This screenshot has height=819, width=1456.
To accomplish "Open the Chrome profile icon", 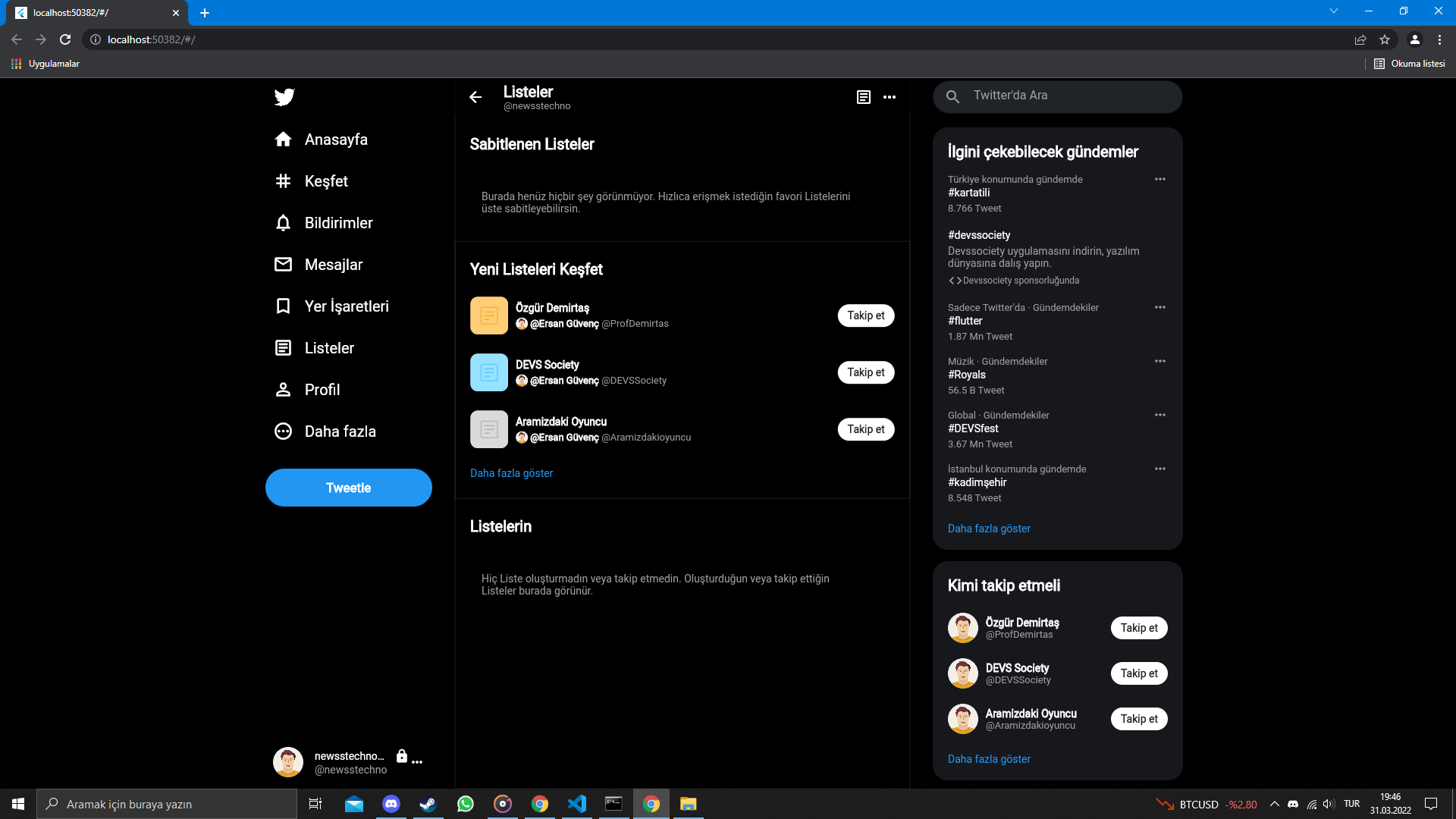I will 1415,39.
